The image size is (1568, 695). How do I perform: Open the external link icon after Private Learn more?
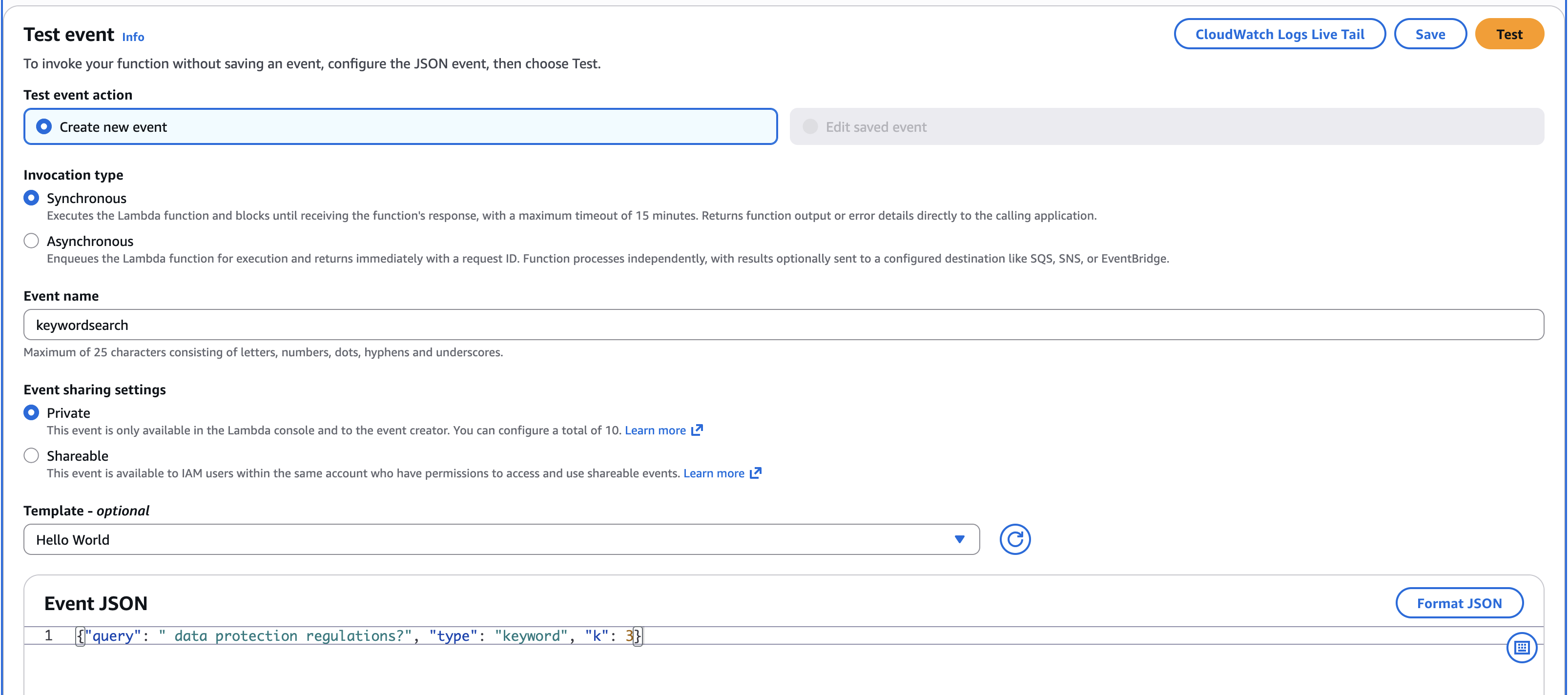697,430
